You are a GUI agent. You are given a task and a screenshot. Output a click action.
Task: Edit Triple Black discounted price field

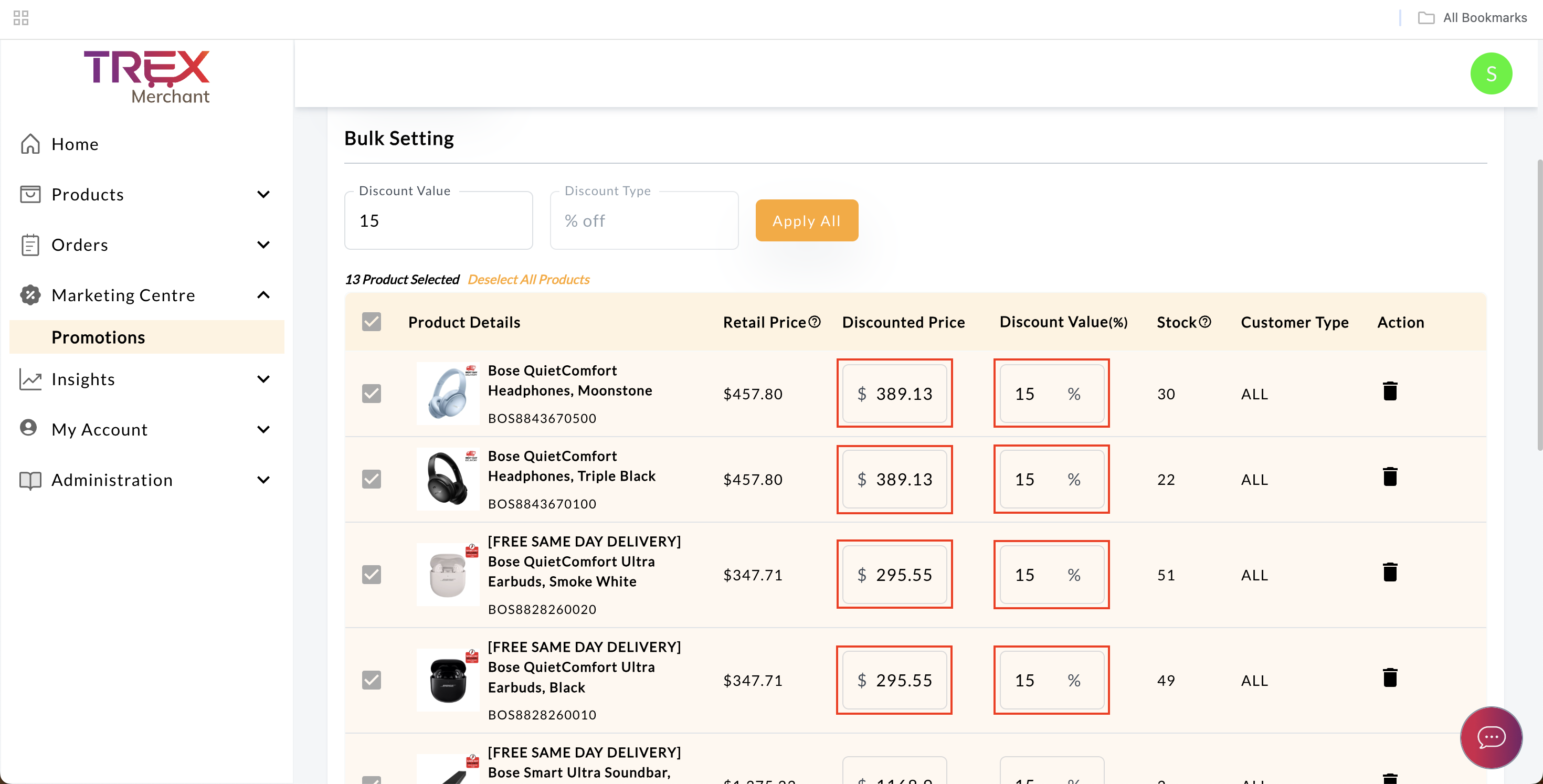pyautogui.click(x=894, y=479)
